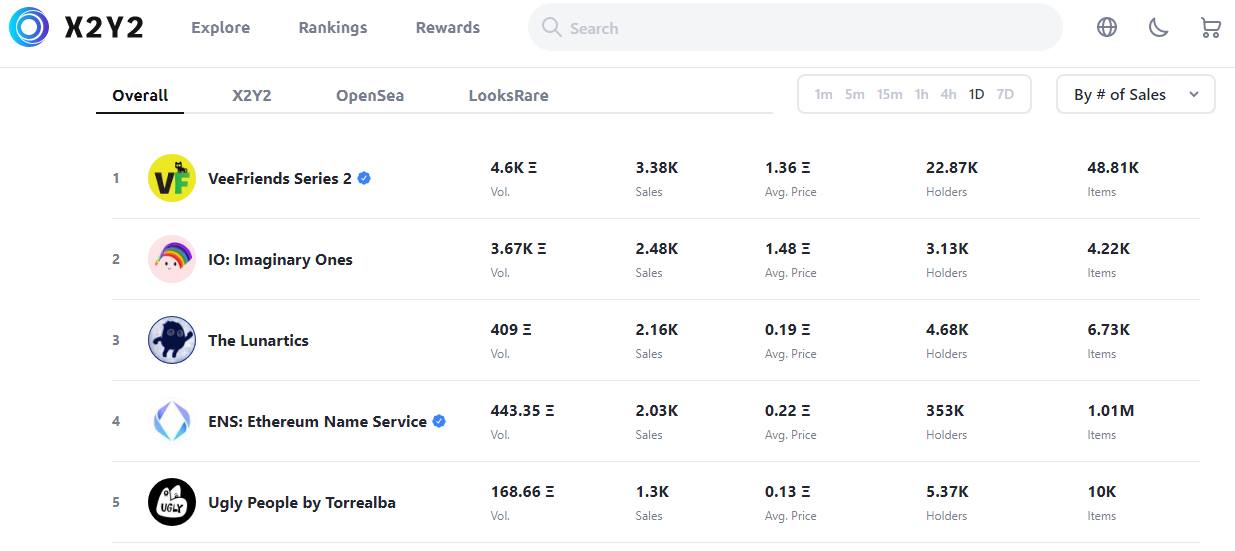Select the 7D time range
The width and height of the screenshot is (1235, 551).
1005,94
